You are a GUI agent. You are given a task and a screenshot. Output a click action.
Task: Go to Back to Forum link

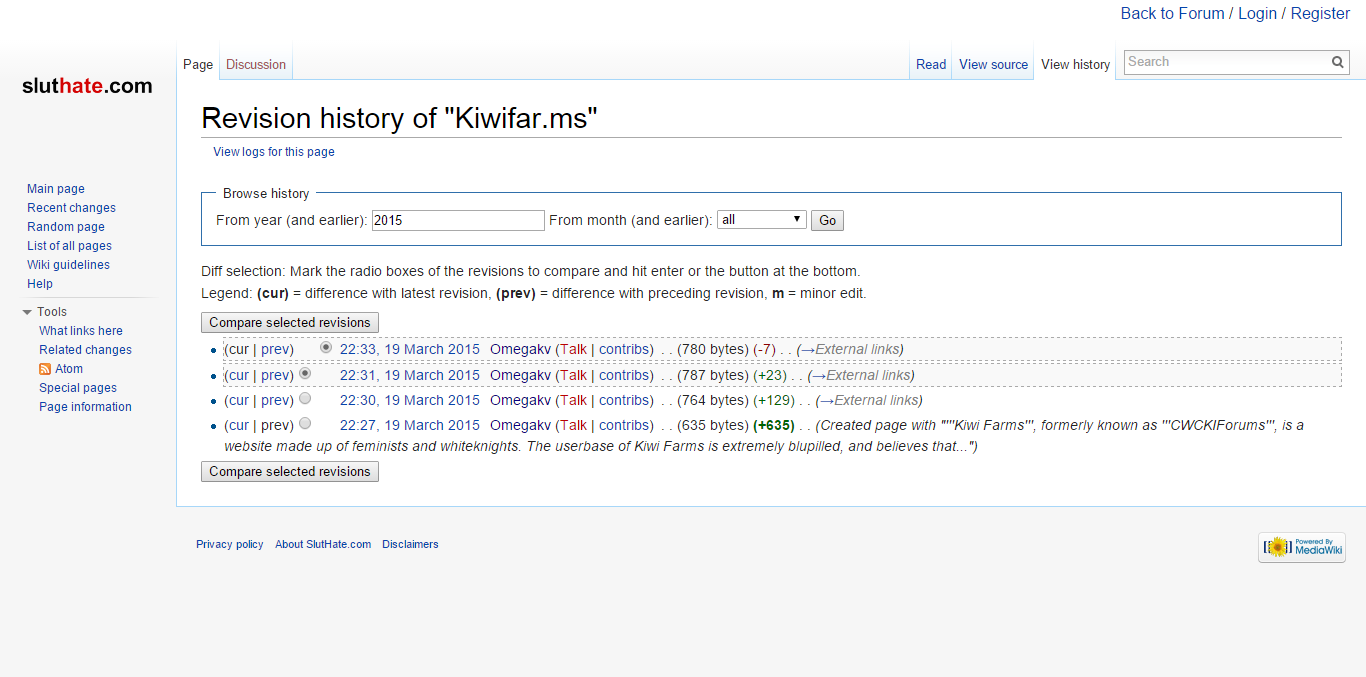[1172, 14]
